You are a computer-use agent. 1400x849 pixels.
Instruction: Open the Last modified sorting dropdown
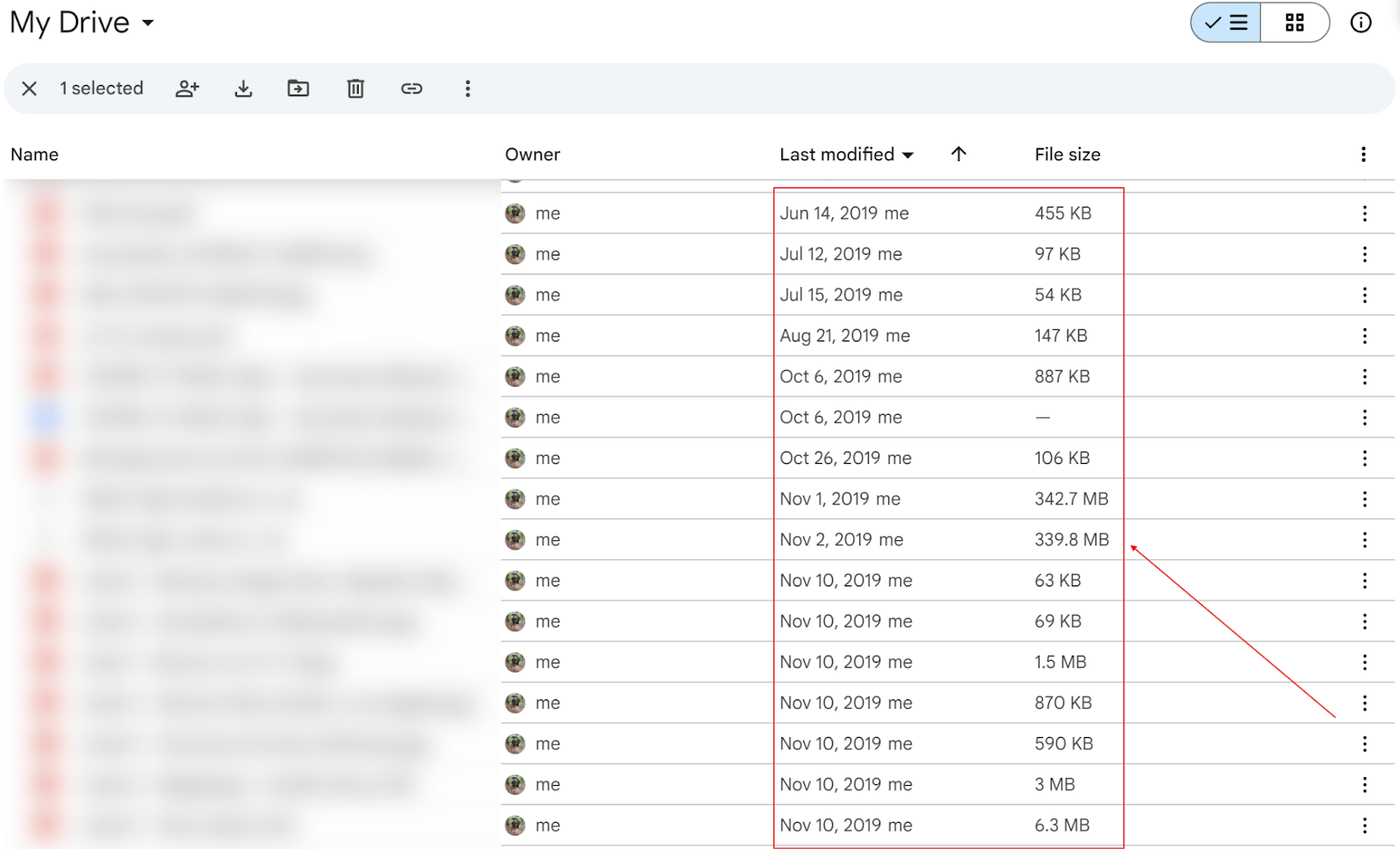point(845,154)
